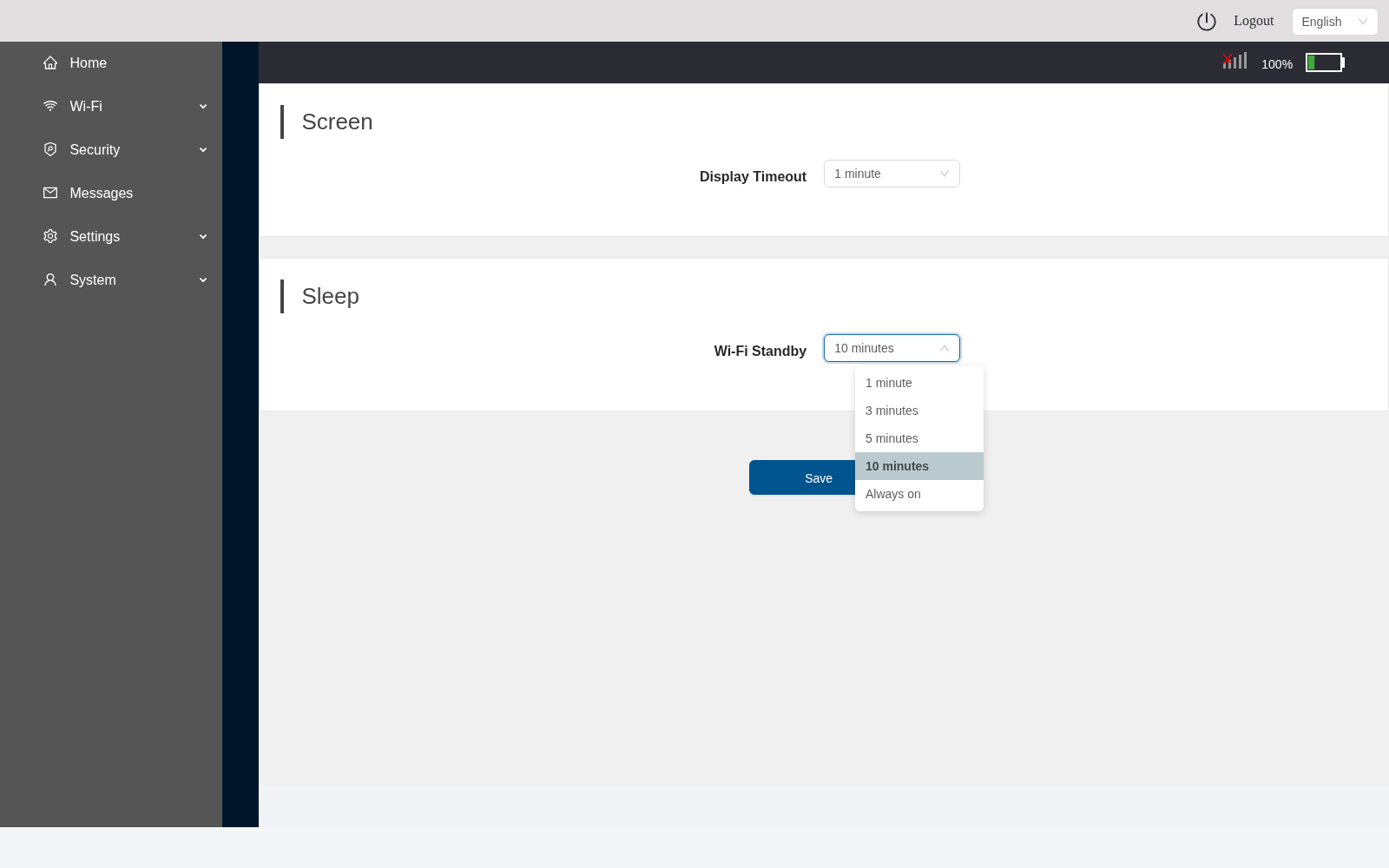Click the System user icon

coord(50,279)
